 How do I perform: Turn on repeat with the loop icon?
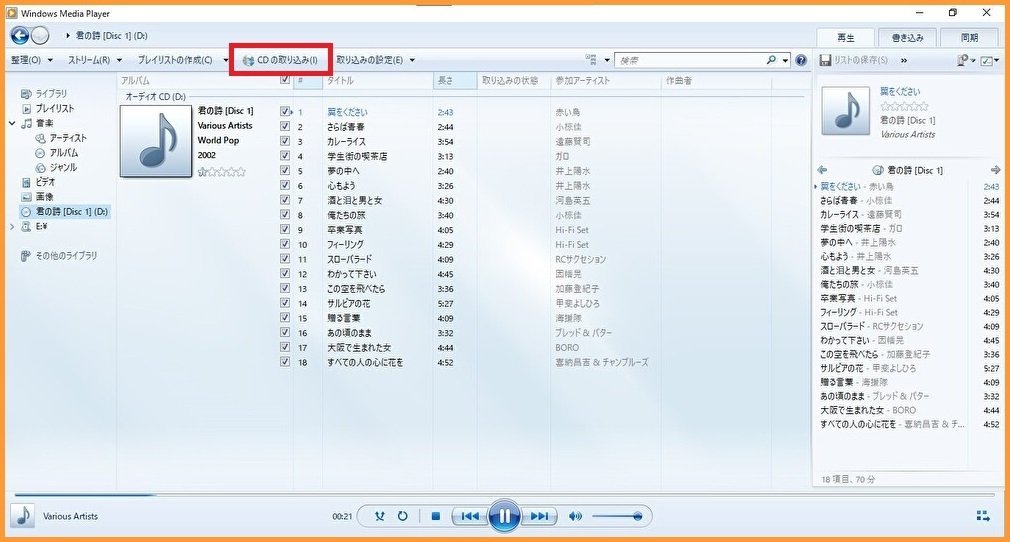[x=403, y=516]
